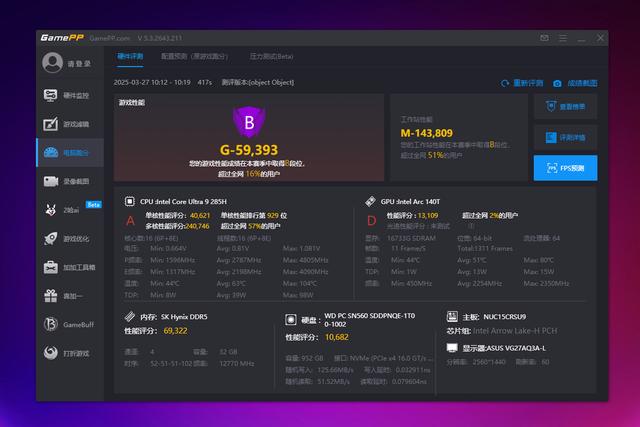Click the GPU Max: 2350MHz frequency value
This screenshot has width=640, height=427.
546,283
